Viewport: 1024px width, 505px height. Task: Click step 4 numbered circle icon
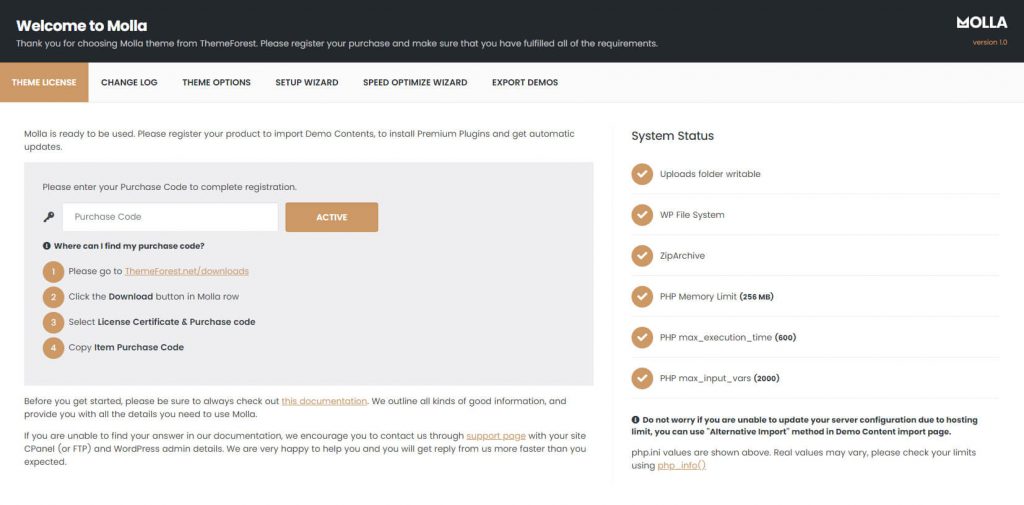pyautogui.click(x=53, y=348)
